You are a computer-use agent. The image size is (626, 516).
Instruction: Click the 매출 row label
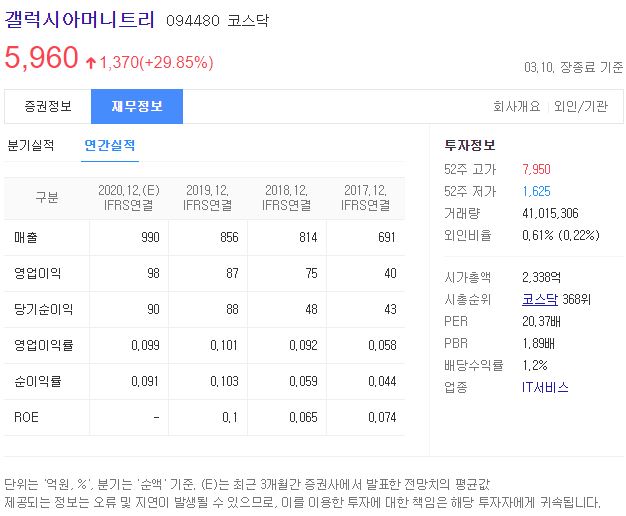click(x=26, y=238)
